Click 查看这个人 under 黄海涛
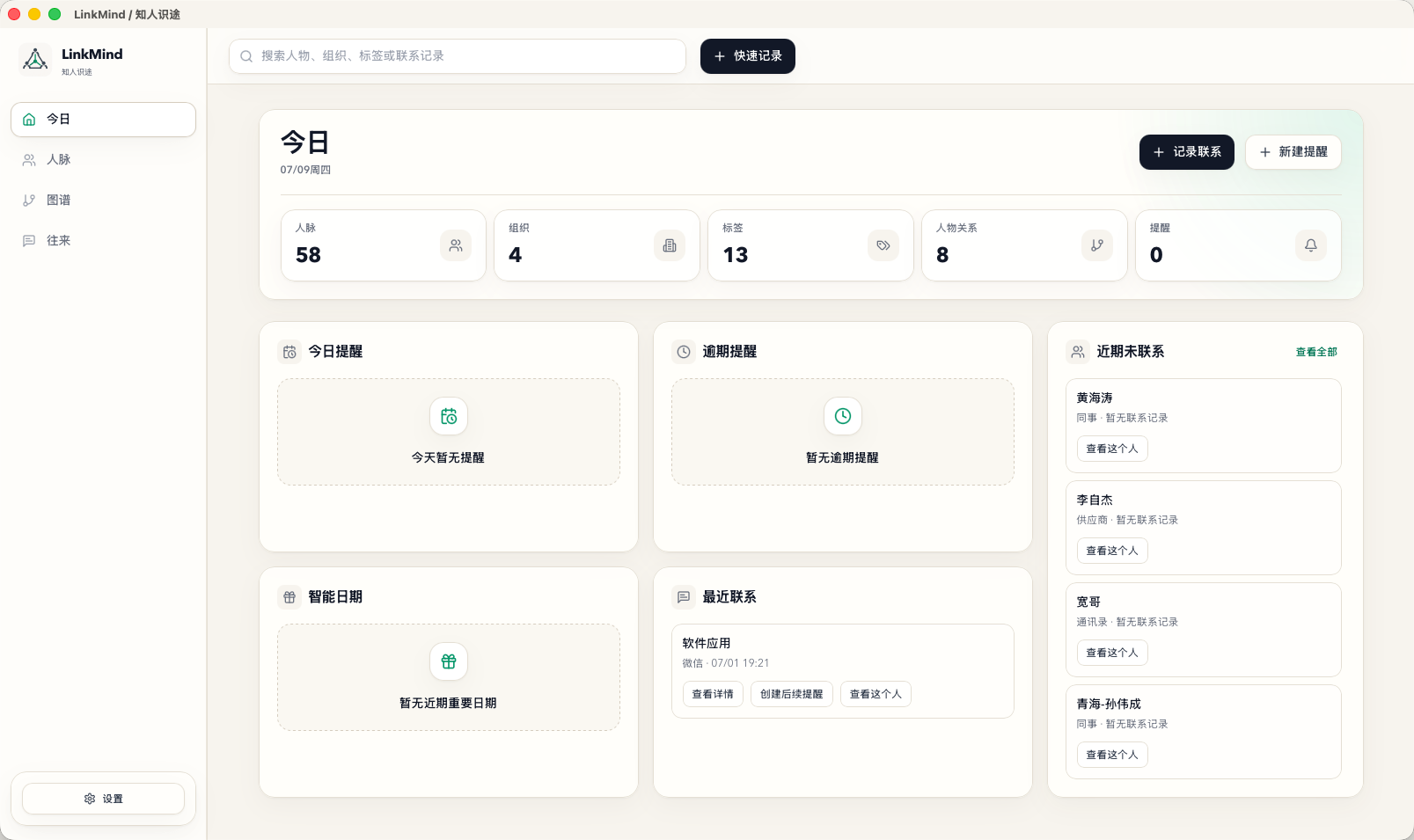 [1112, 449]
